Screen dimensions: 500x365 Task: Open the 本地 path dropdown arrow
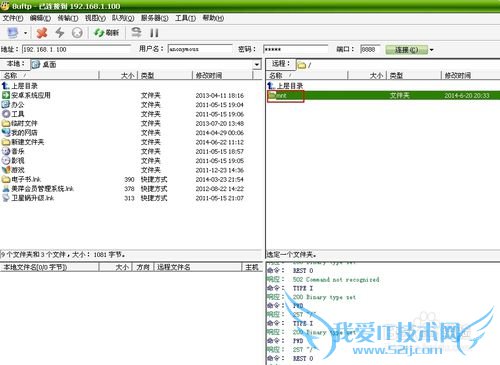click(257, 64)
